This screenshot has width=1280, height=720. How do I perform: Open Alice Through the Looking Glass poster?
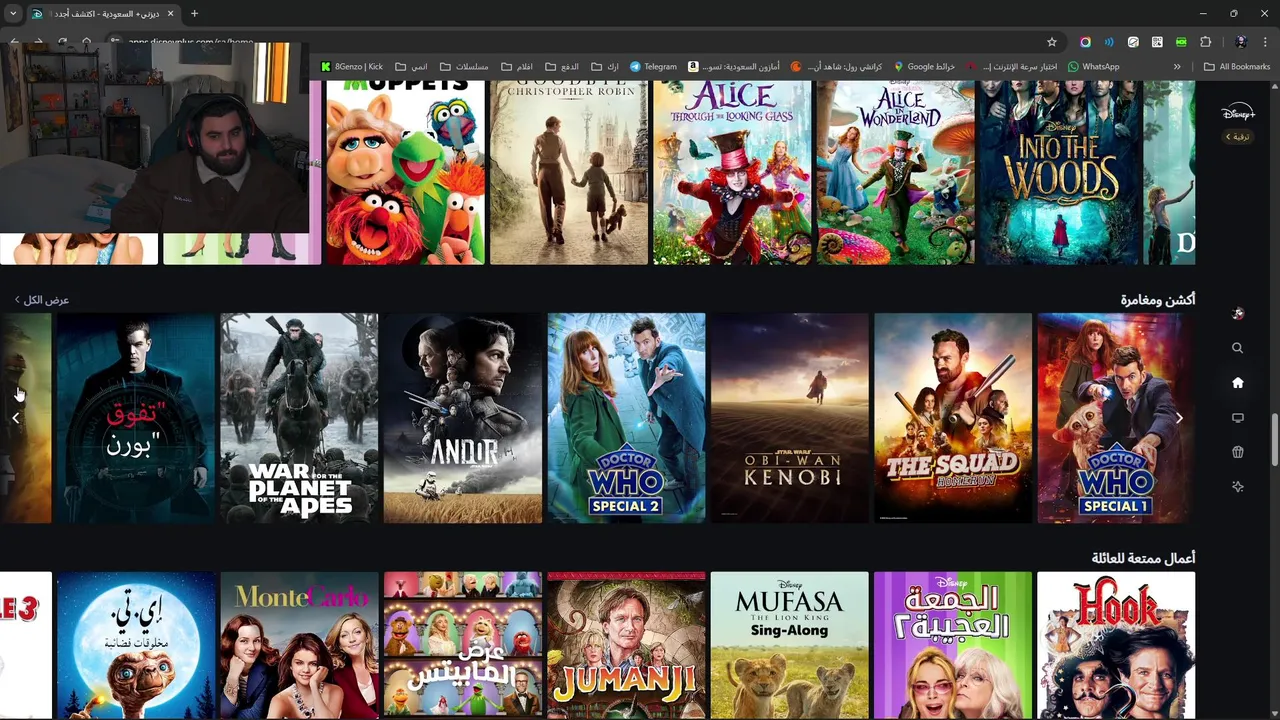pyautogui.click(x=732, y=172)
